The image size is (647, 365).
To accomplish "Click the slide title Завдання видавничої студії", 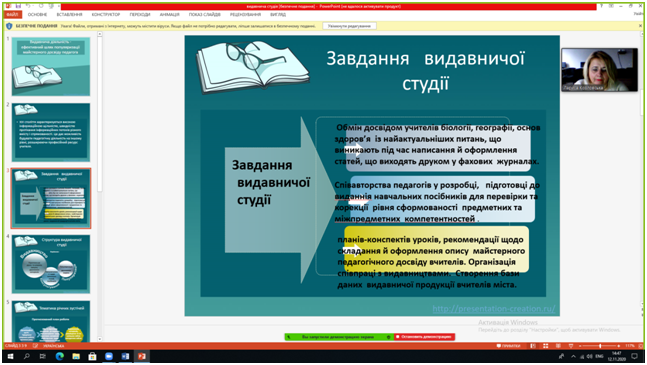I will (425, 70).
